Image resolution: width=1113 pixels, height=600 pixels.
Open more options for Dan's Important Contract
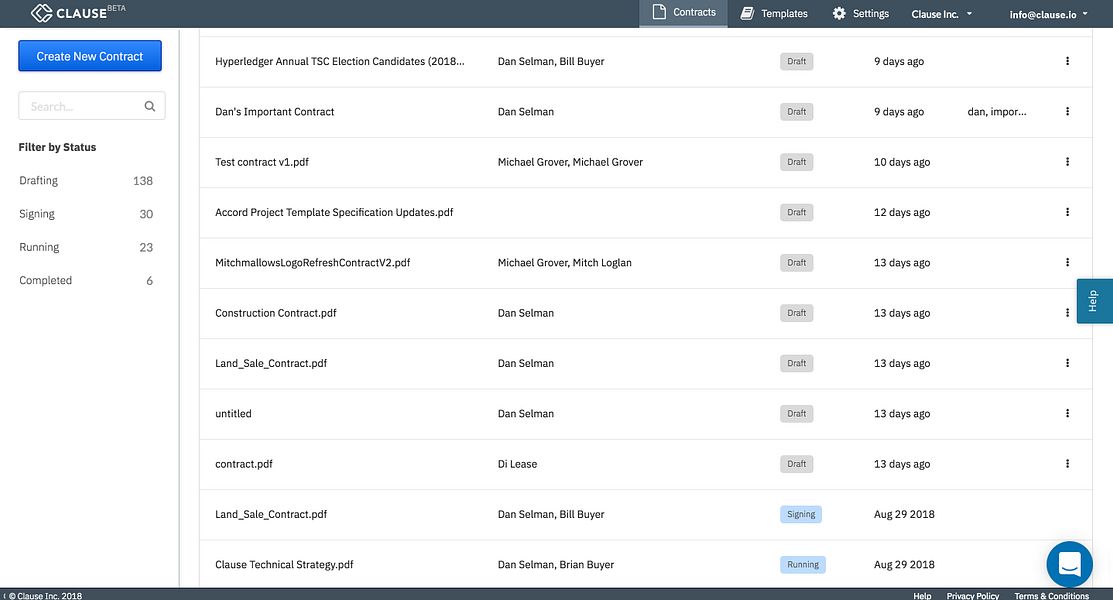pyautogui.click(x=1067, y=111)
